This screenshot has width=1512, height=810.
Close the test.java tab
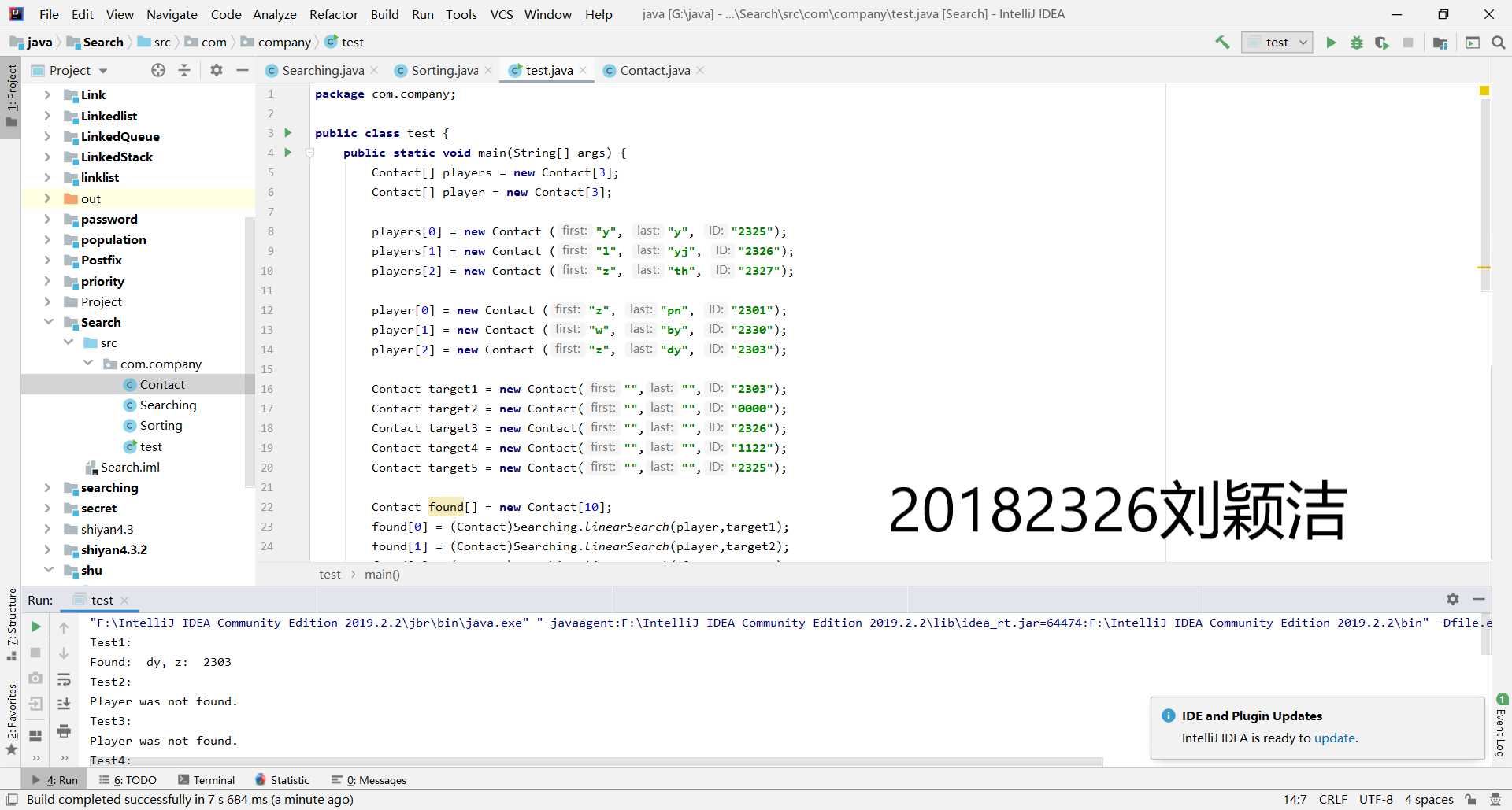[583, 70]
